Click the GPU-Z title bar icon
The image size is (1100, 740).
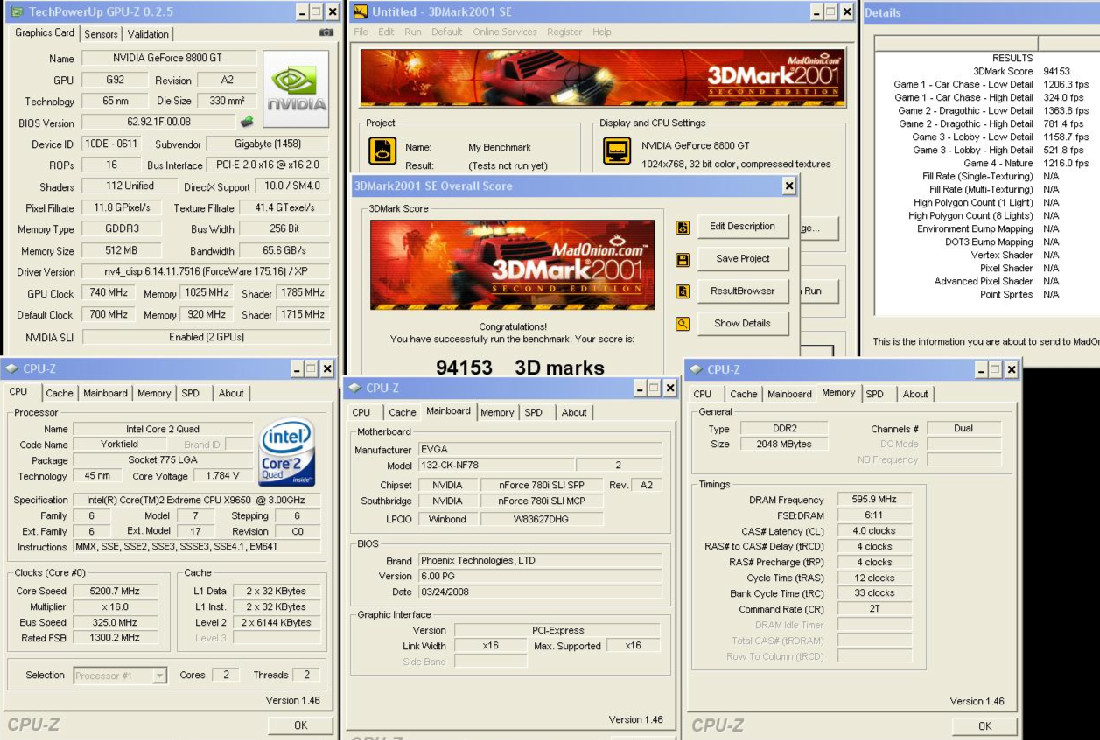[18, 12]
